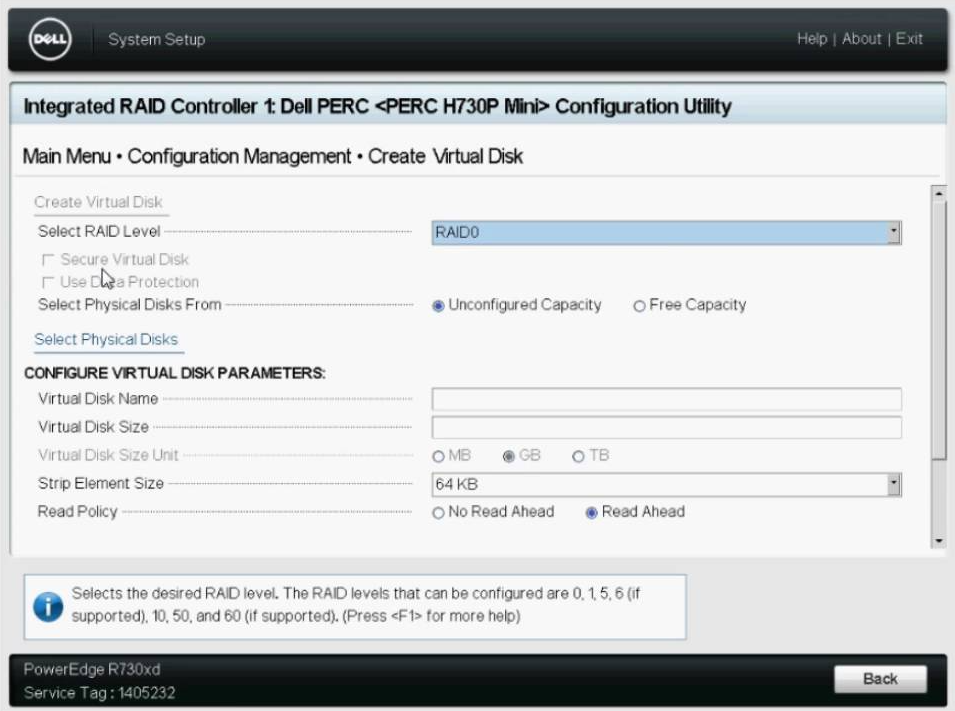Click the blue information icon
The image size is (955, 711).
pos(47,605)
